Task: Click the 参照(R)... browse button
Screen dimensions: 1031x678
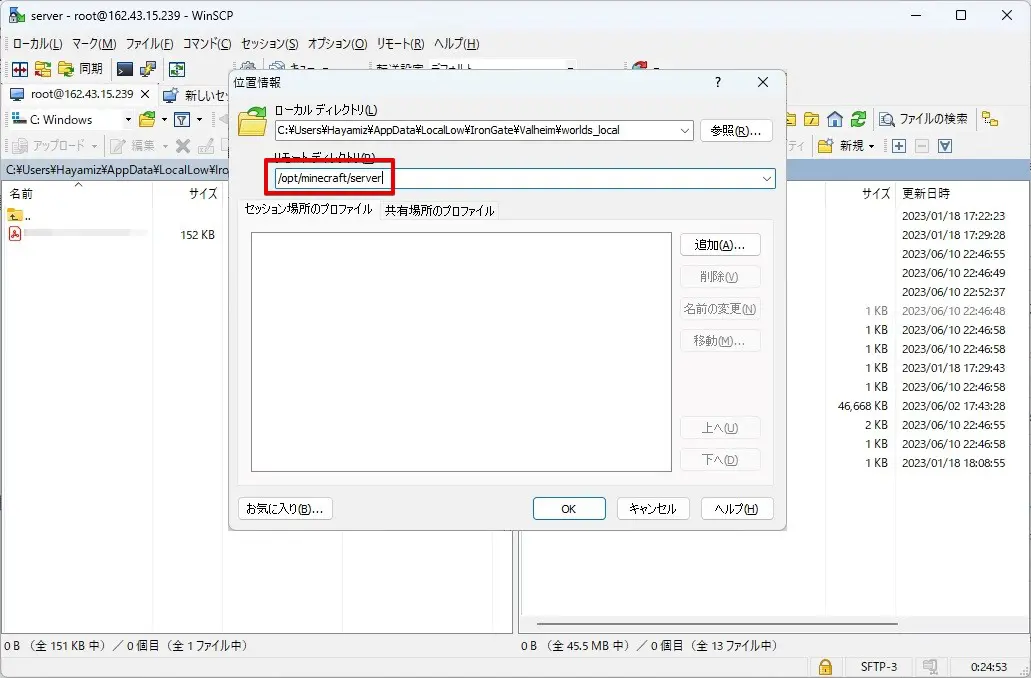Action: coord(736,130)
